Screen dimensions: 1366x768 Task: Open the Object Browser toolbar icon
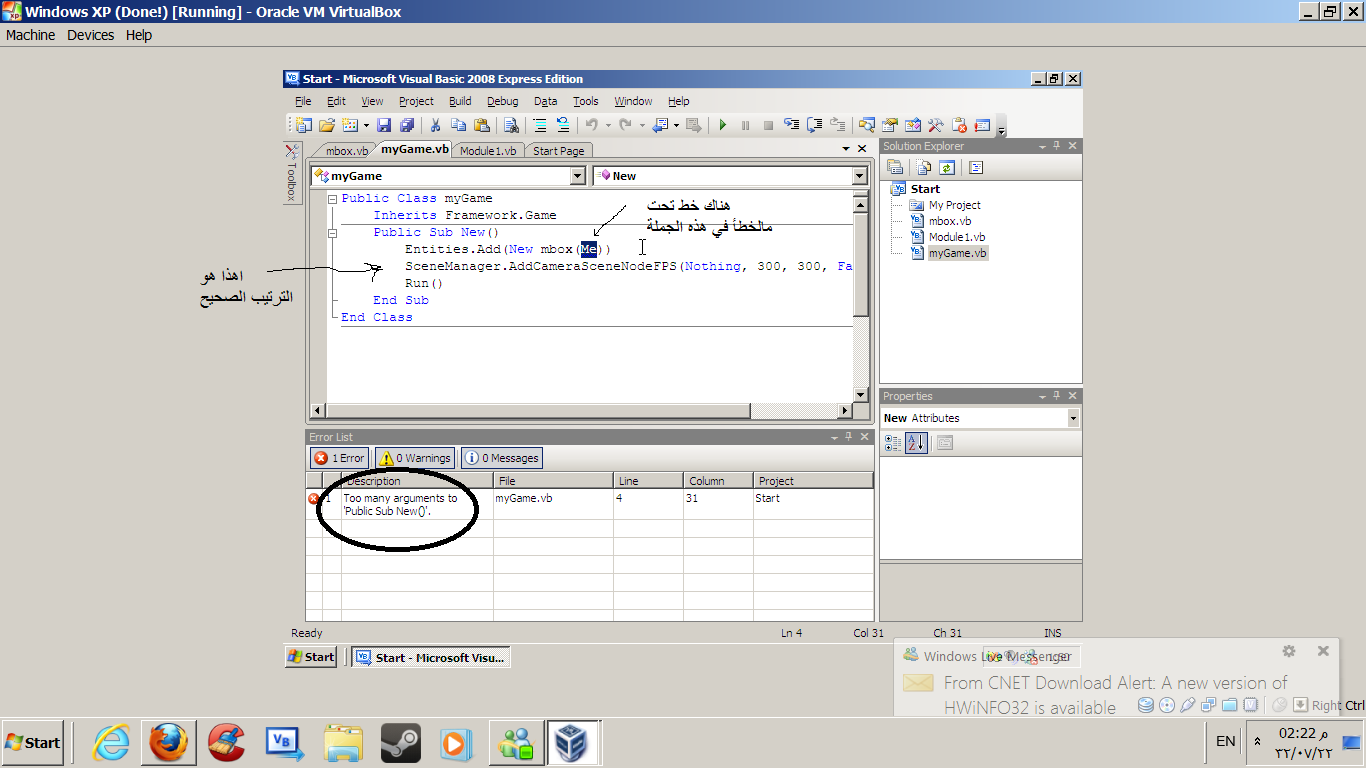point(912,125)
